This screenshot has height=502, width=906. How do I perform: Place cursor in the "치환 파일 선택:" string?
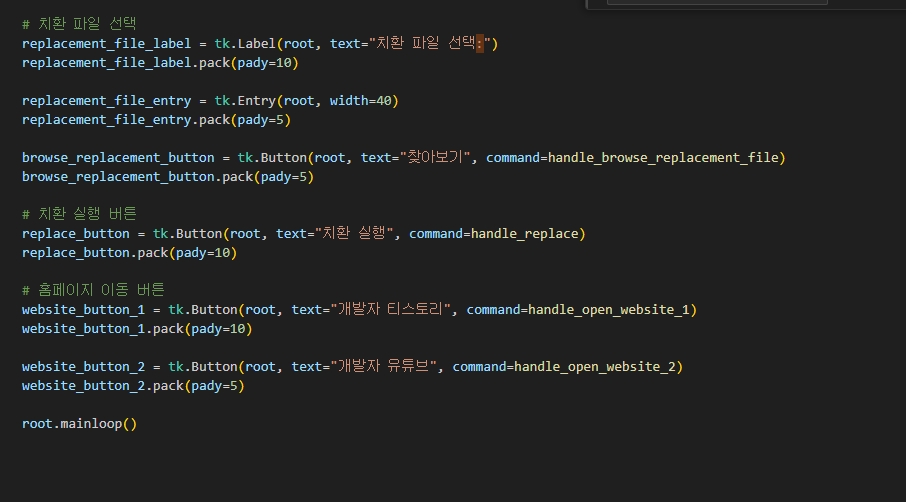[430, 43]
